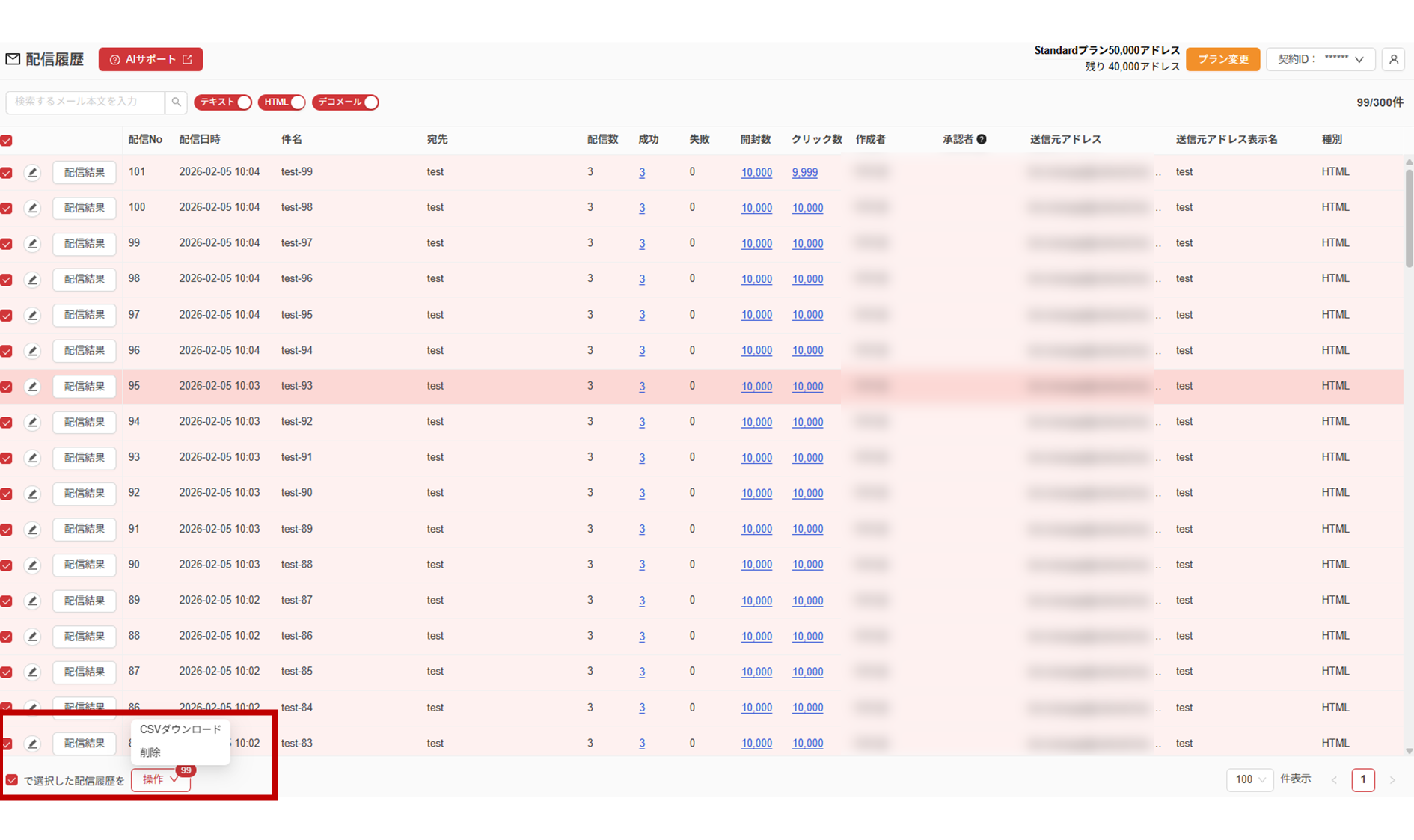This screenshot has height=840, width=1414.
Task: Toggle the デコメール filter switch
Action: pyautogui.click(x=345, y=102)
